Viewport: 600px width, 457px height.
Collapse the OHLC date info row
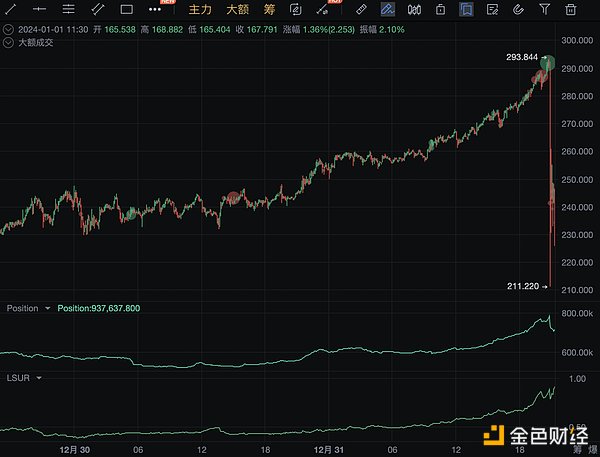point(8,30)
